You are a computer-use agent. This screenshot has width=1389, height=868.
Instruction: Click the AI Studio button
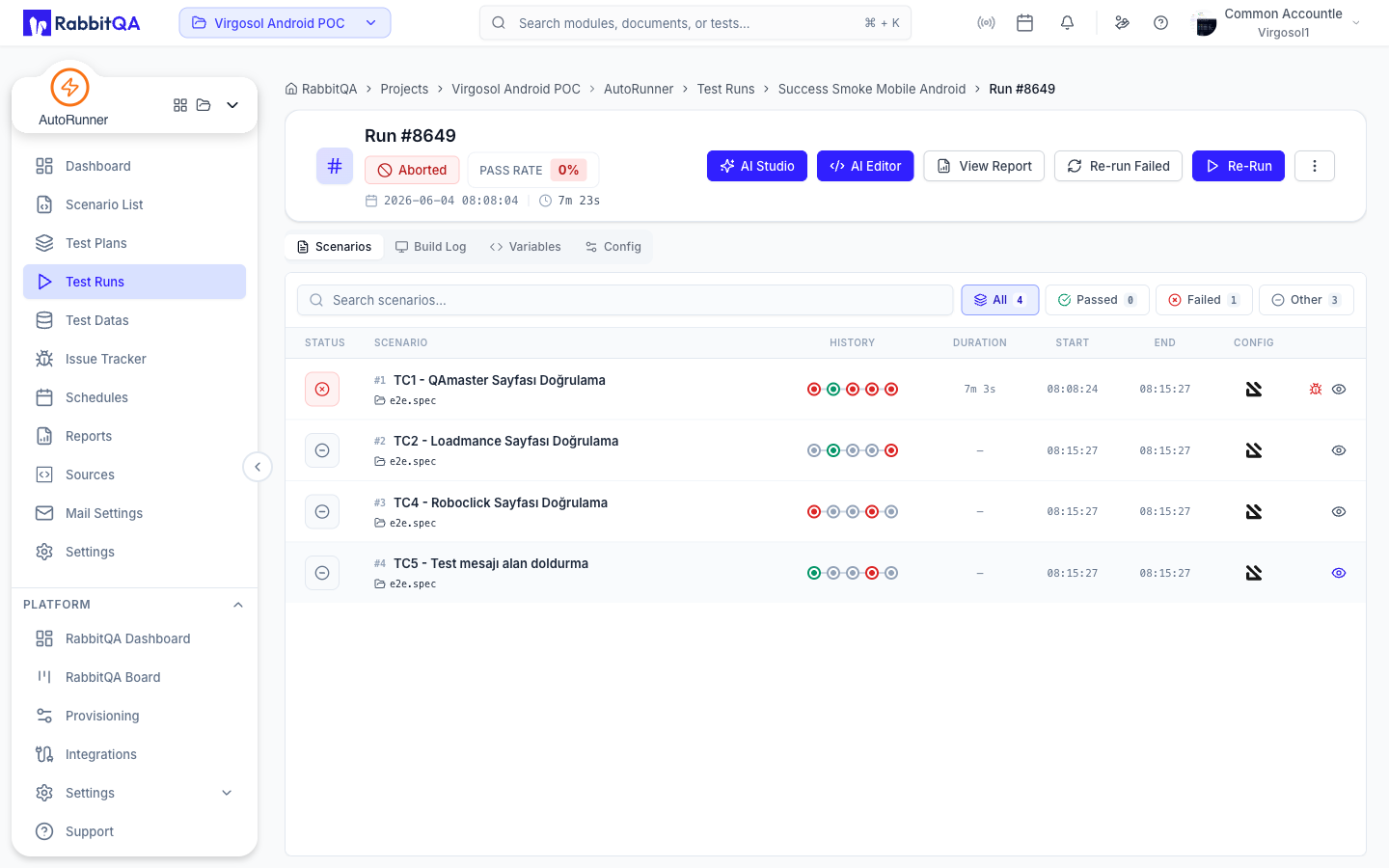(x=757, y=166)
